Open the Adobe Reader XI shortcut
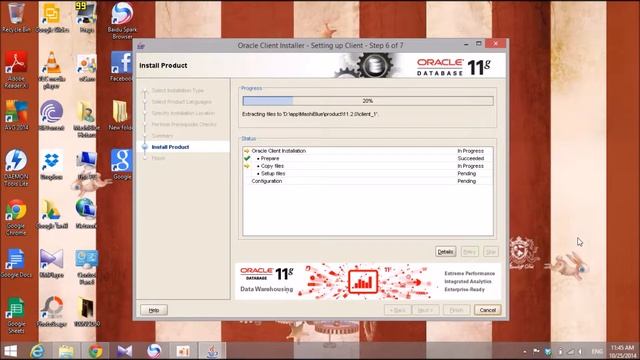Screen dimensions: 640x360 [16, 69]
